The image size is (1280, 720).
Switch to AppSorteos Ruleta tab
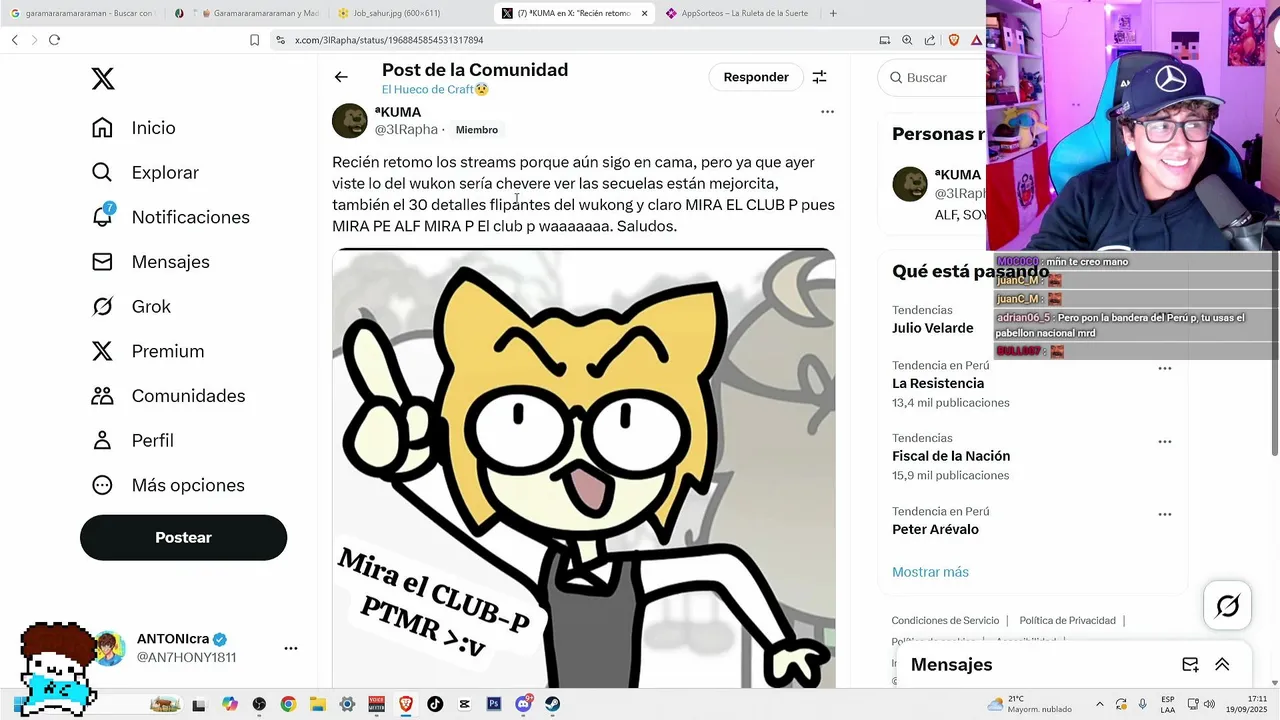(738, 14)
